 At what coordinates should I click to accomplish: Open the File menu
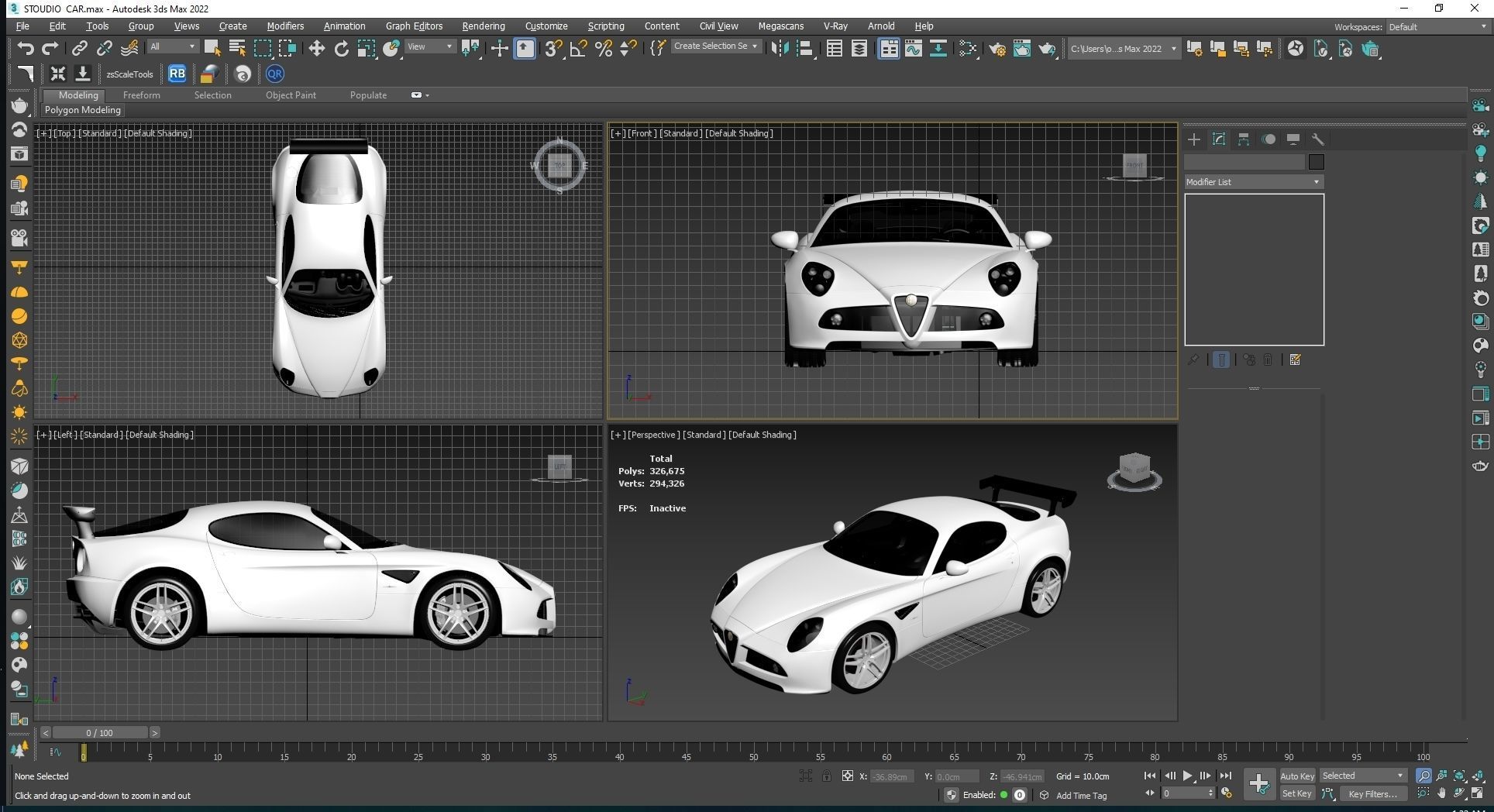point(22,26)
